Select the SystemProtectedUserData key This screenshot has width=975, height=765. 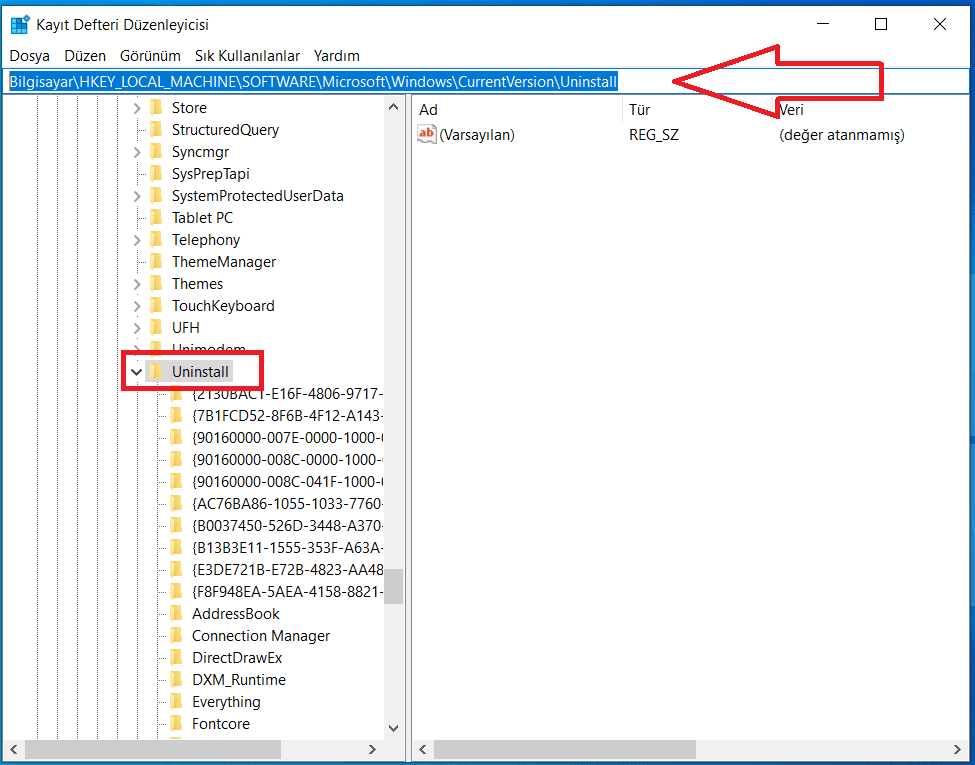coord(257,196)
